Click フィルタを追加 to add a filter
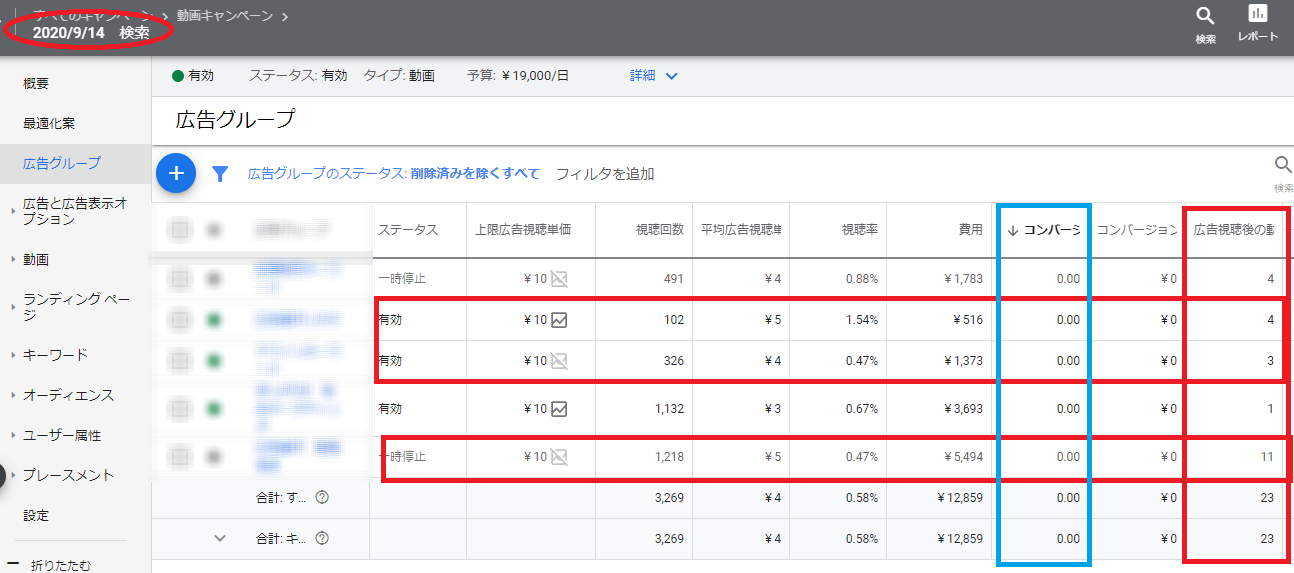Viewport: 1294px width, 573px height. [604, 174]
